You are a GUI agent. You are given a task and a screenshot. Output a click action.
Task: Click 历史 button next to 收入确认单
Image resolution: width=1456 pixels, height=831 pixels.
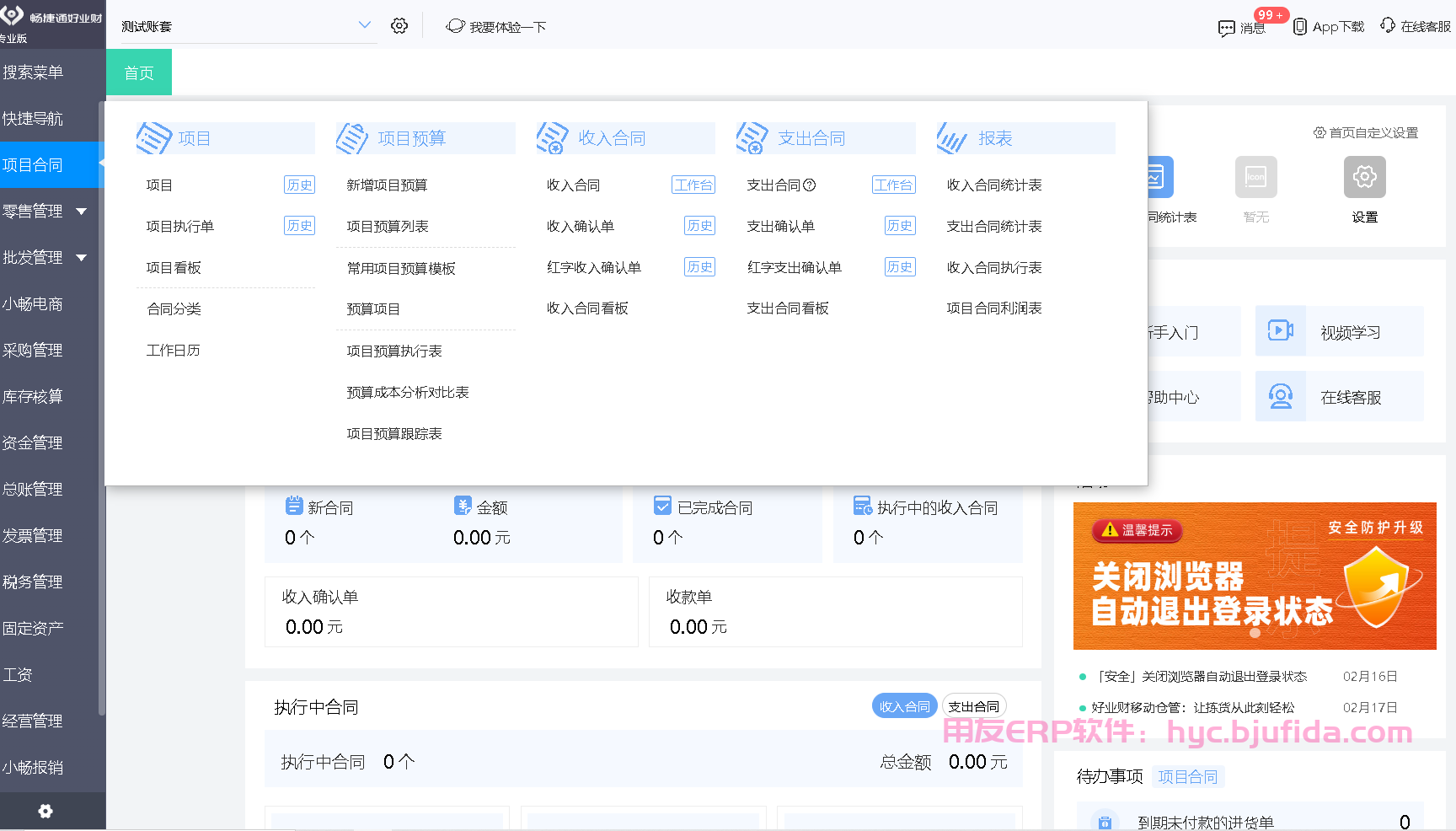coord(699,226)
